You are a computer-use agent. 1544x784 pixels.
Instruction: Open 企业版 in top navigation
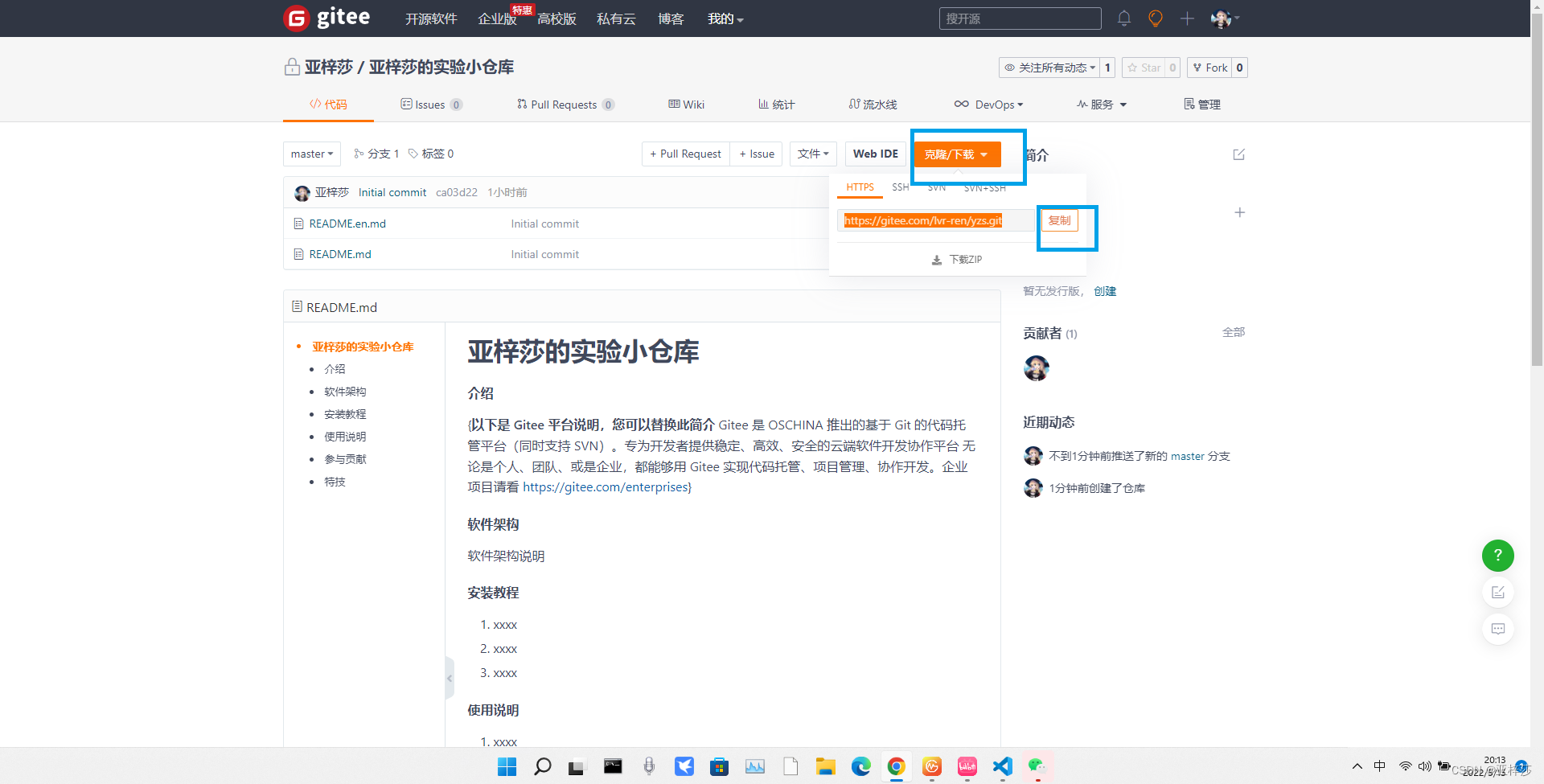click(497, 18)
